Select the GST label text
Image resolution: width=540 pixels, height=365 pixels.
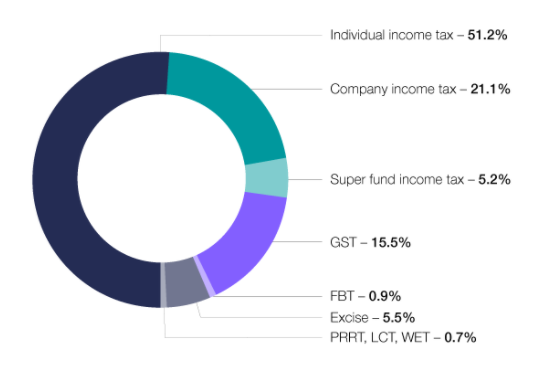[343, 242]
